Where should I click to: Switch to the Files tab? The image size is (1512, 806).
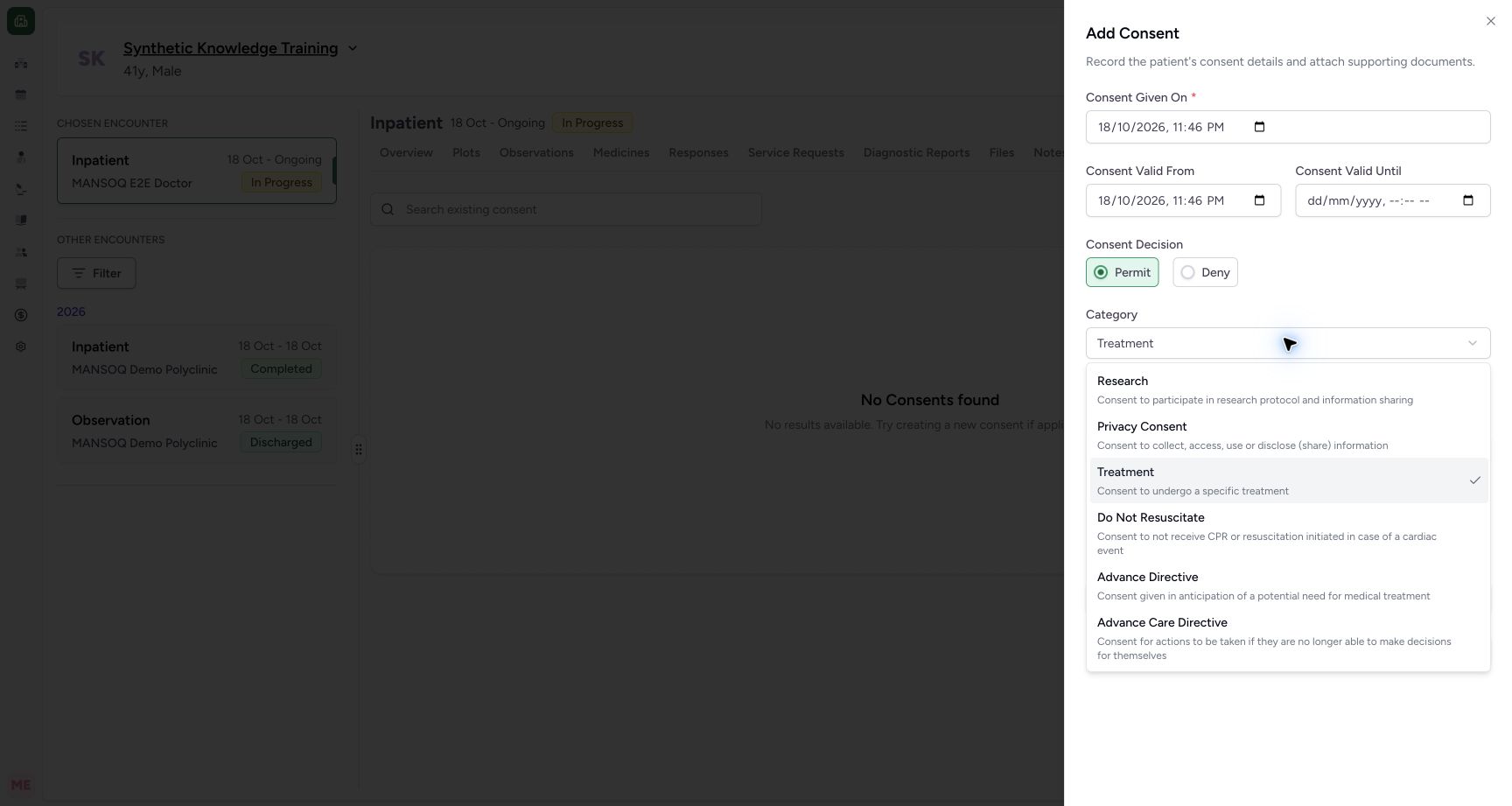[1002, 152]
